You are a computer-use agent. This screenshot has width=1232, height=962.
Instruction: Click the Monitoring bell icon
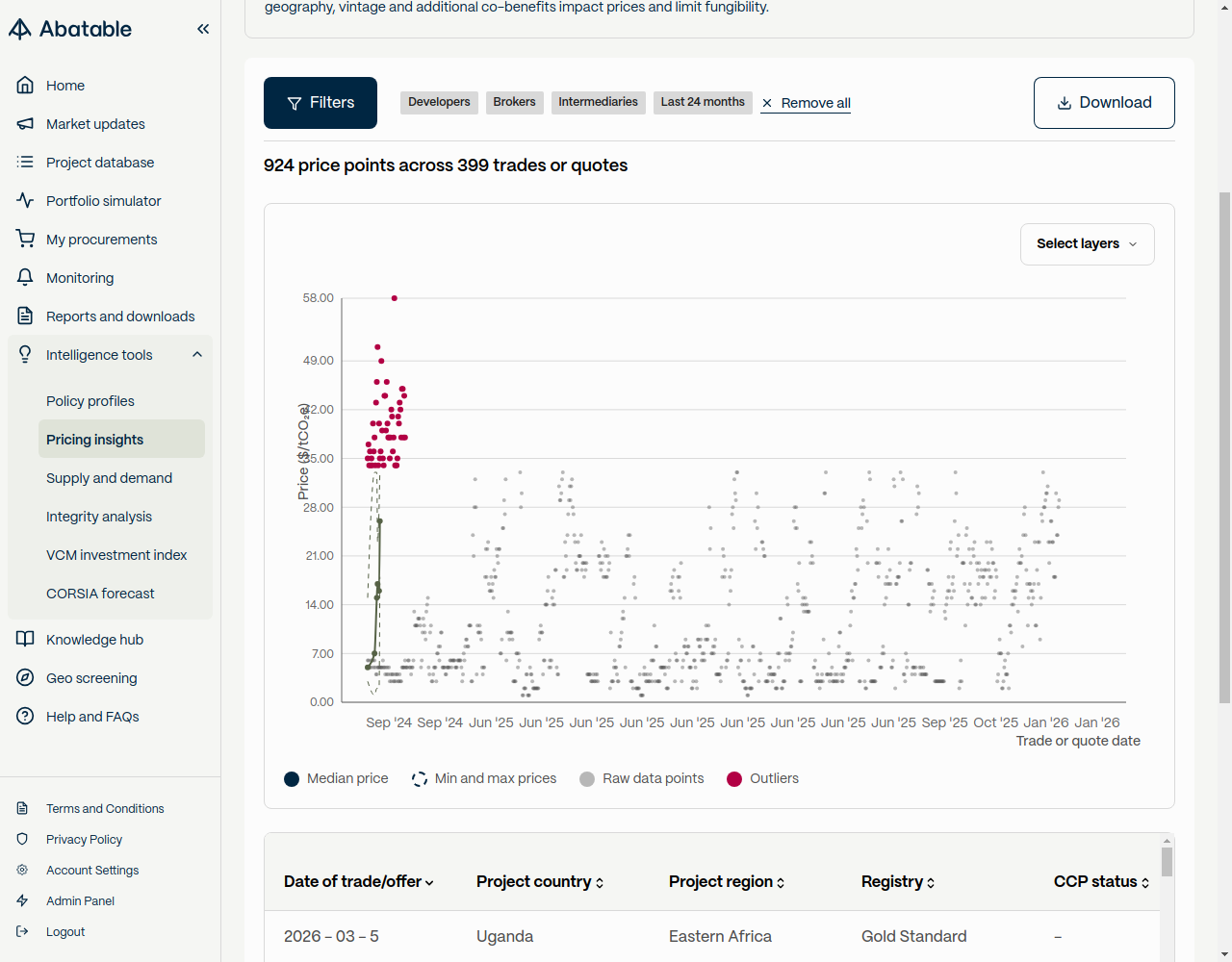coord(25,278)
